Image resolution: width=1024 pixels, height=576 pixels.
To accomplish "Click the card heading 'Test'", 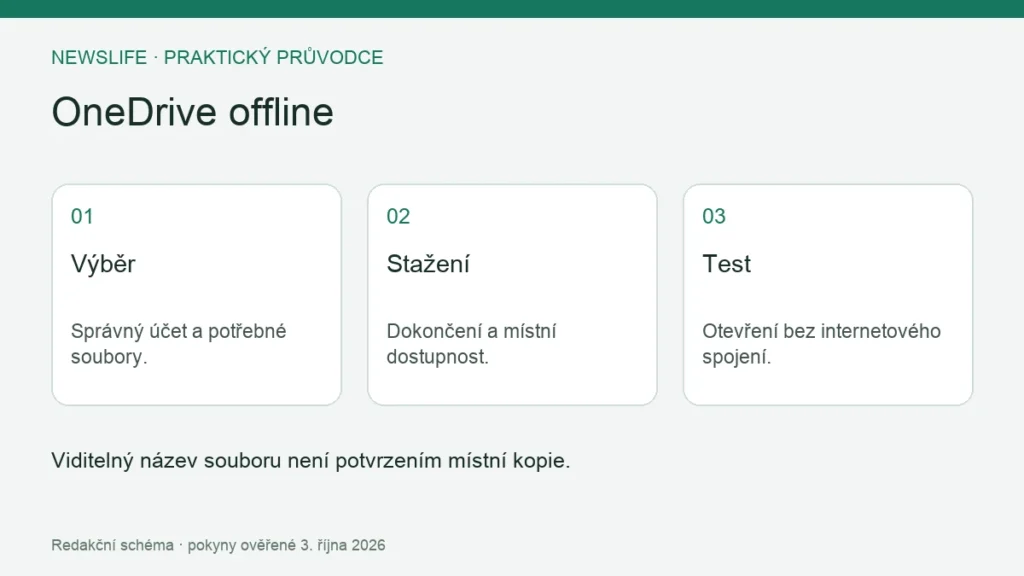I will click(x=726, y=264).
